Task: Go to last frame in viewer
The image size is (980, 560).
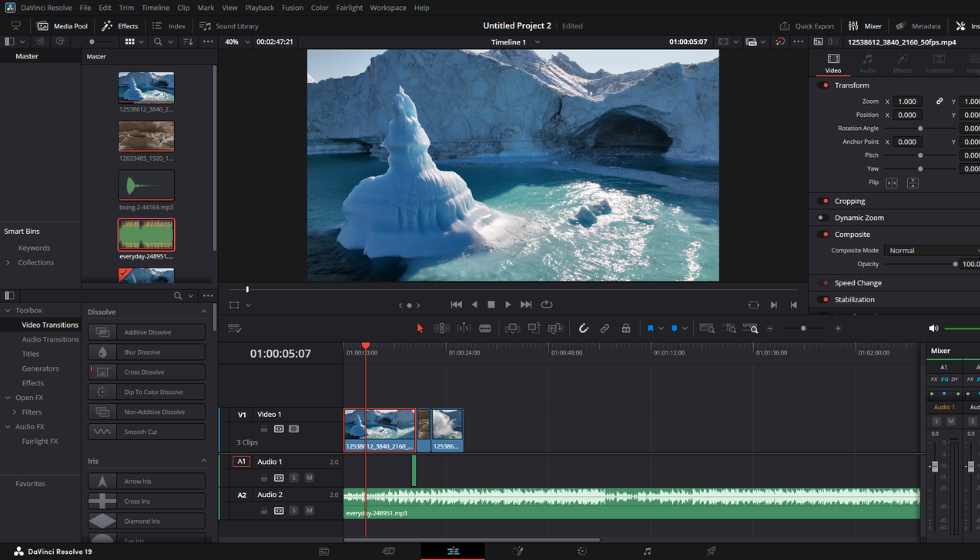Action: click(526, 304)
